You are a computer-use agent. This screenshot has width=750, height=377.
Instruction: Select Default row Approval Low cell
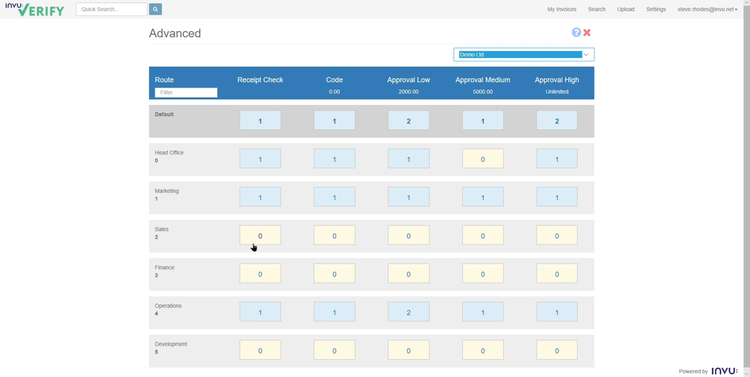click(x=408, y=121)
